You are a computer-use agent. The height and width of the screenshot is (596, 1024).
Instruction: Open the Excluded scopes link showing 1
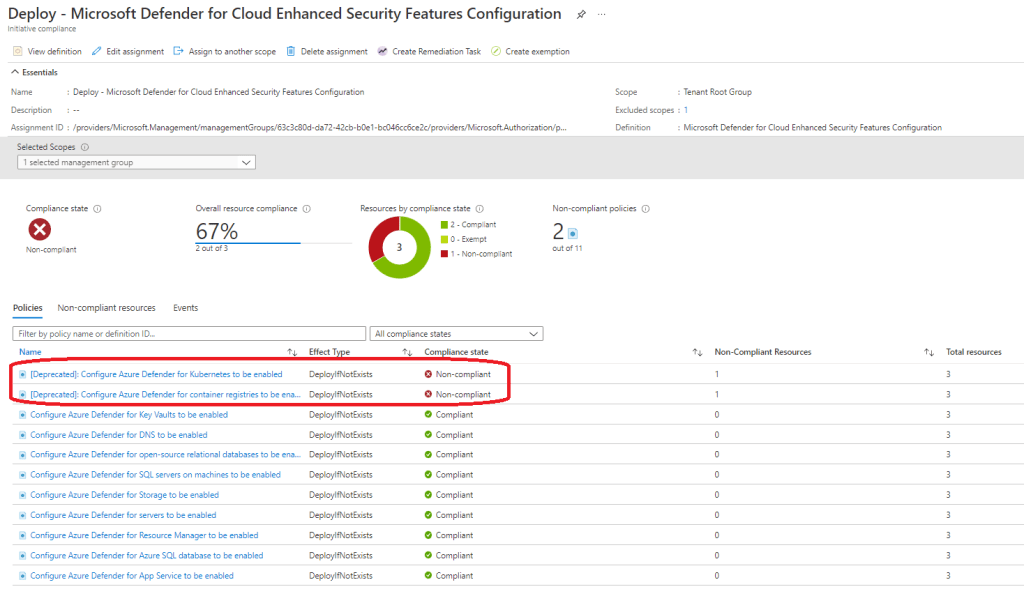(687, 109)
